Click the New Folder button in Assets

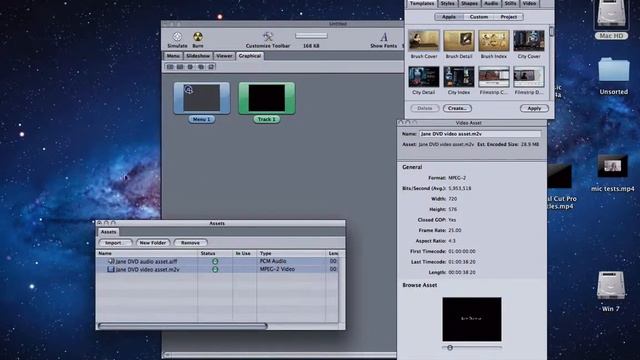click(x=153, y=242)
